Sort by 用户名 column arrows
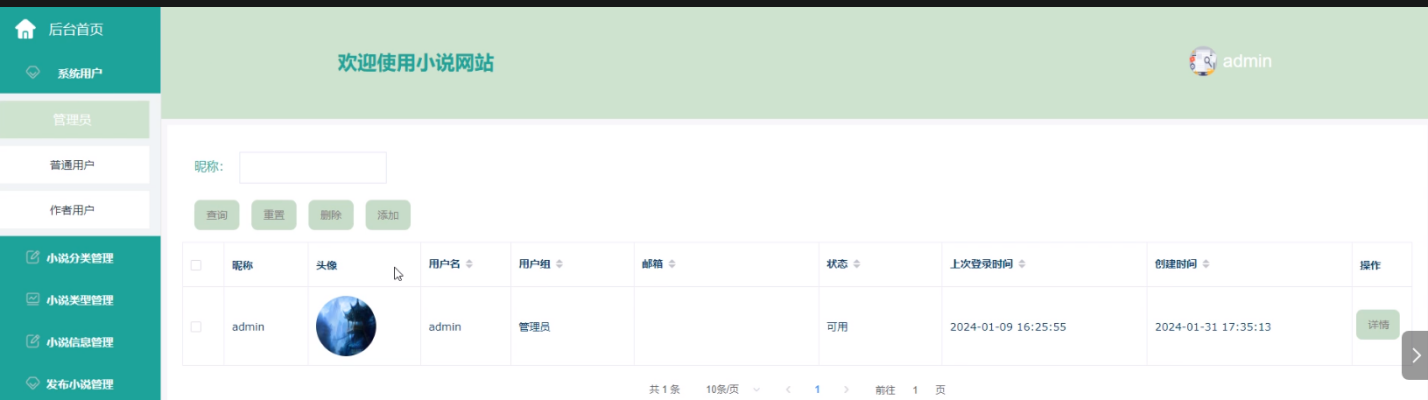The height and width of the screenshot is (400, 1428). (469, 264)
